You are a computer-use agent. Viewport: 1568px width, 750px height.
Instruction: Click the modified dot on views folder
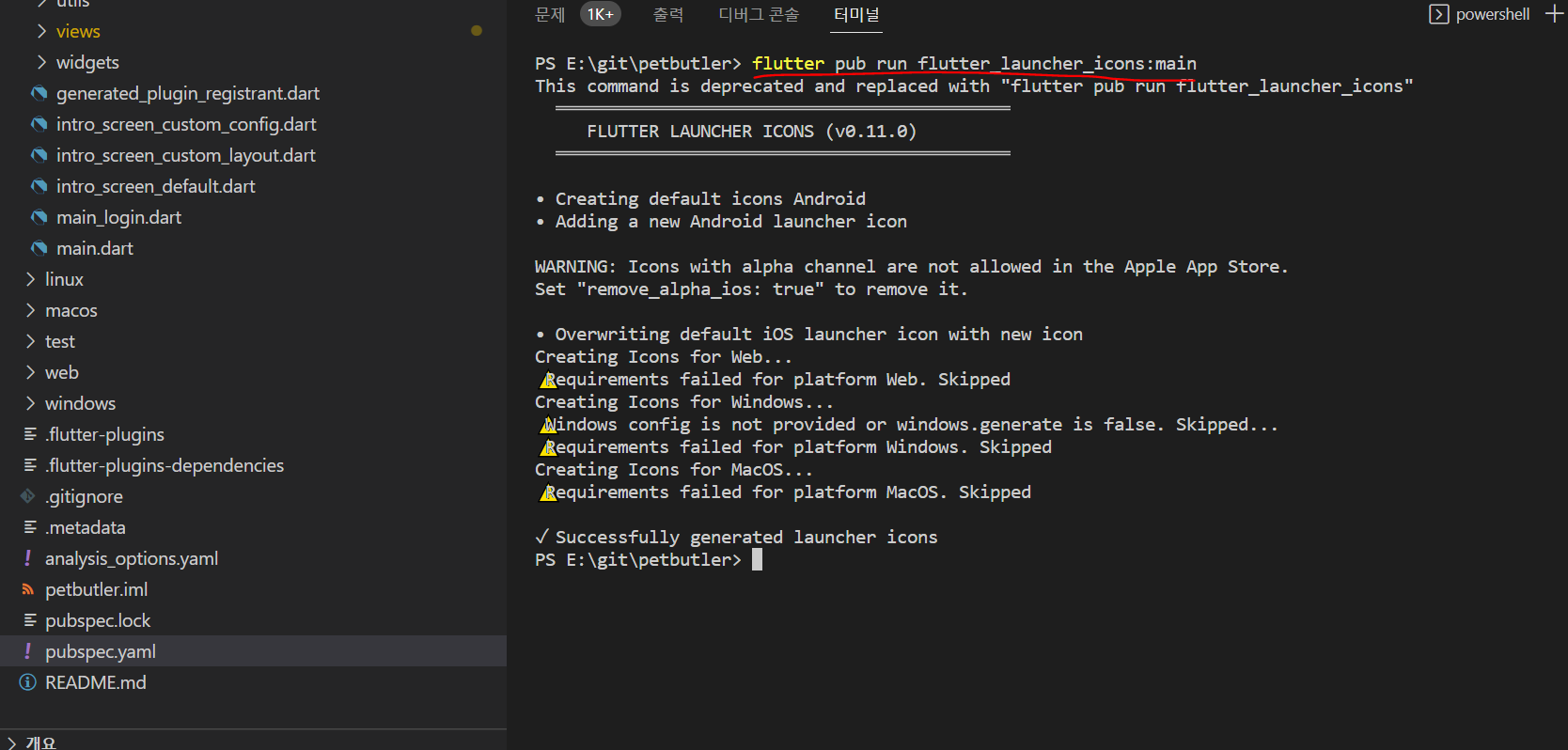point(477,31)
